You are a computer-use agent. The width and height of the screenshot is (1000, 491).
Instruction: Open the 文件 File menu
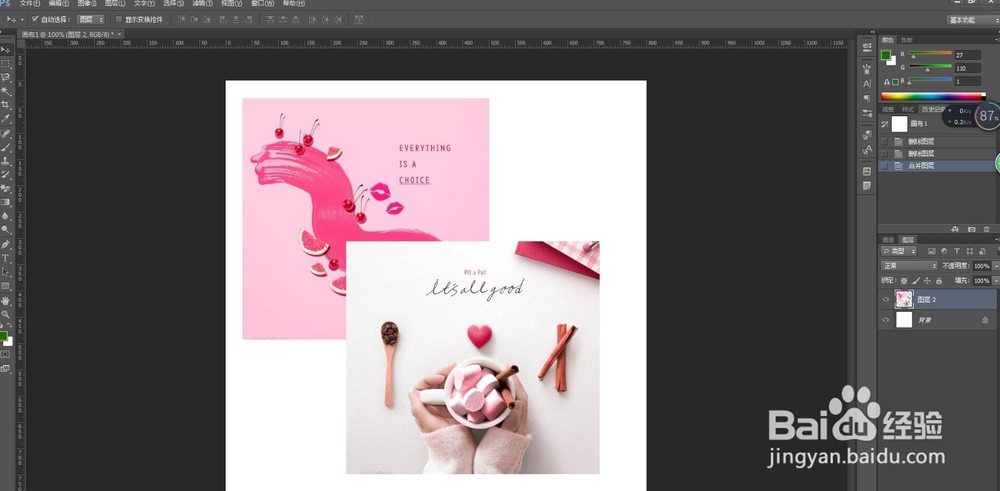[29, 3]
